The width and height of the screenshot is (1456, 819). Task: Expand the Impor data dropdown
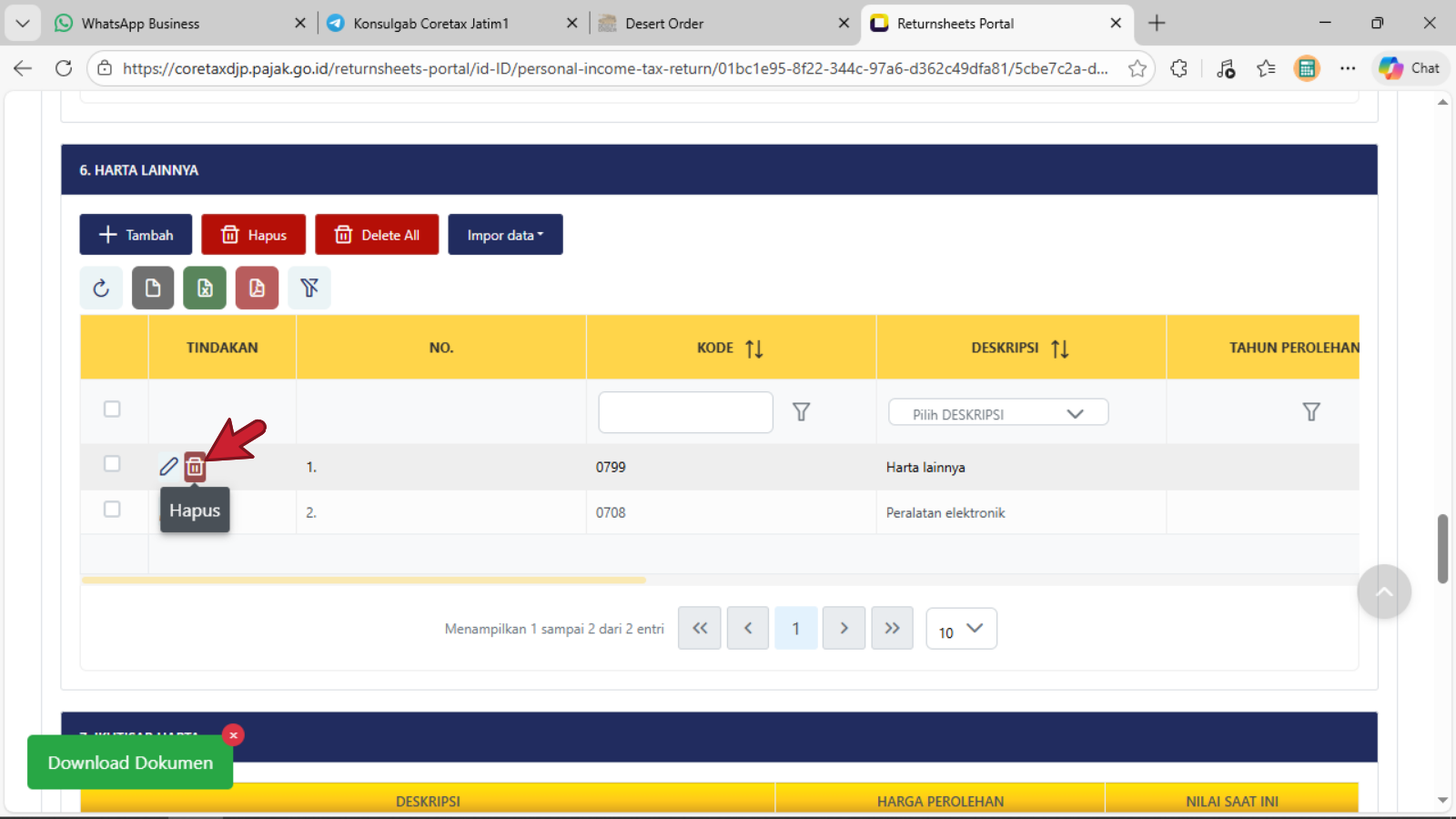(x=505, y=235)
